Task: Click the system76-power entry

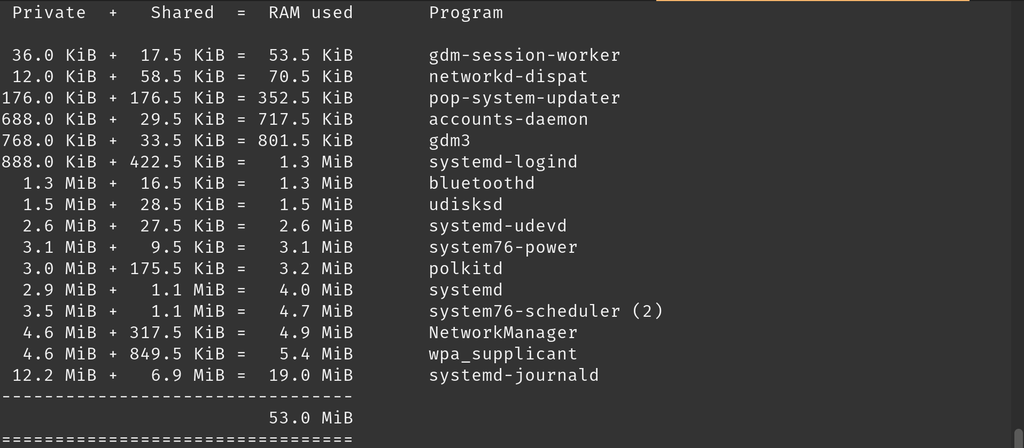Action: click(x=503, y=248)
